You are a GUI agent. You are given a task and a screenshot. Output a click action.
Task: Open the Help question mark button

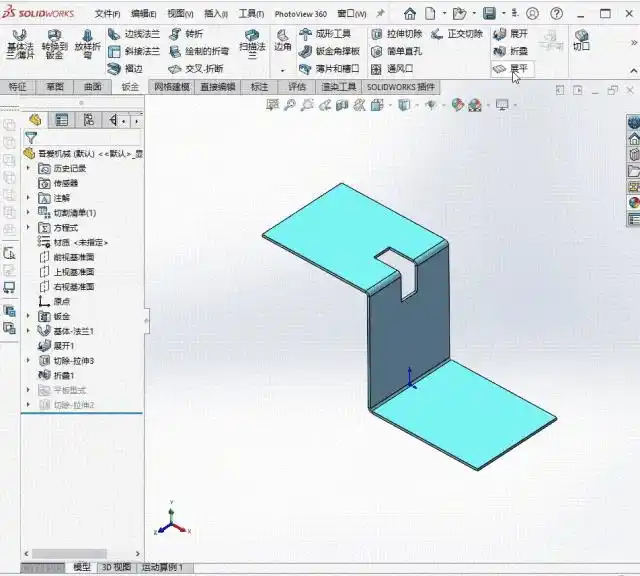coord(556,14)
